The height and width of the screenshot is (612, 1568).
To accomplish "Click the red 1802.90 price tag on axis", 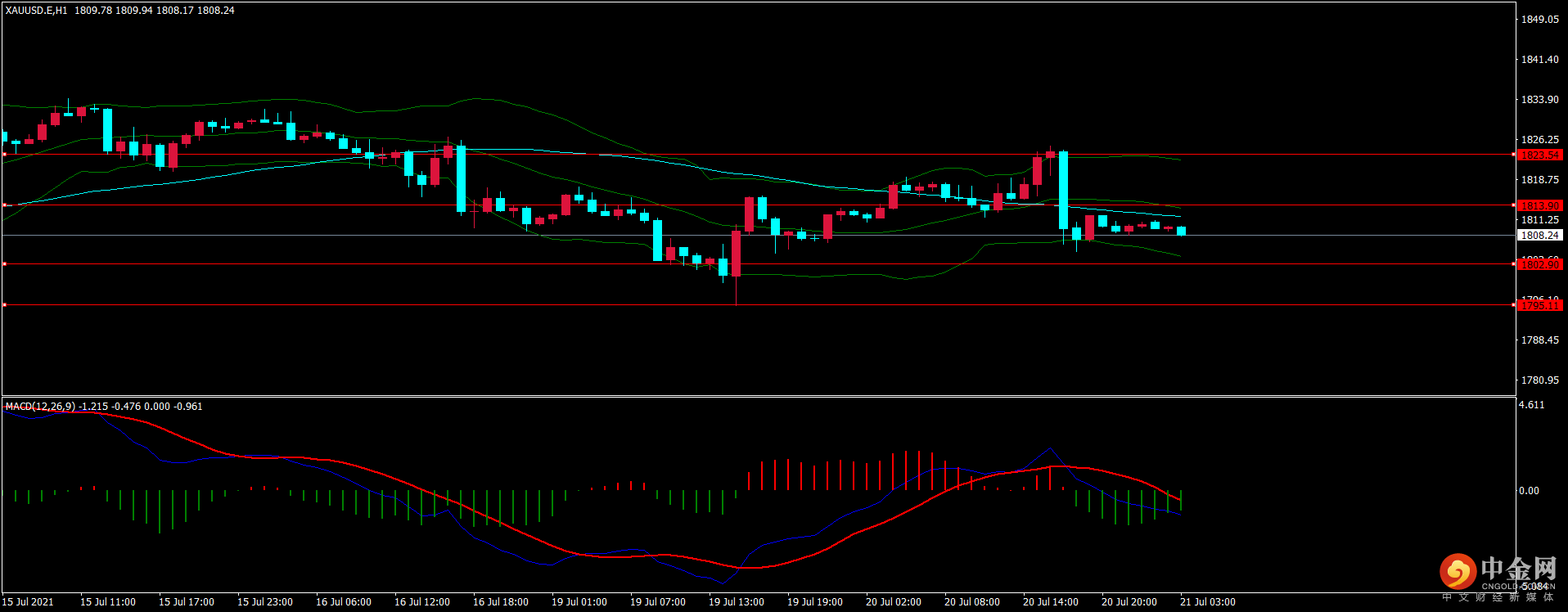I will tap(1539, 264).
